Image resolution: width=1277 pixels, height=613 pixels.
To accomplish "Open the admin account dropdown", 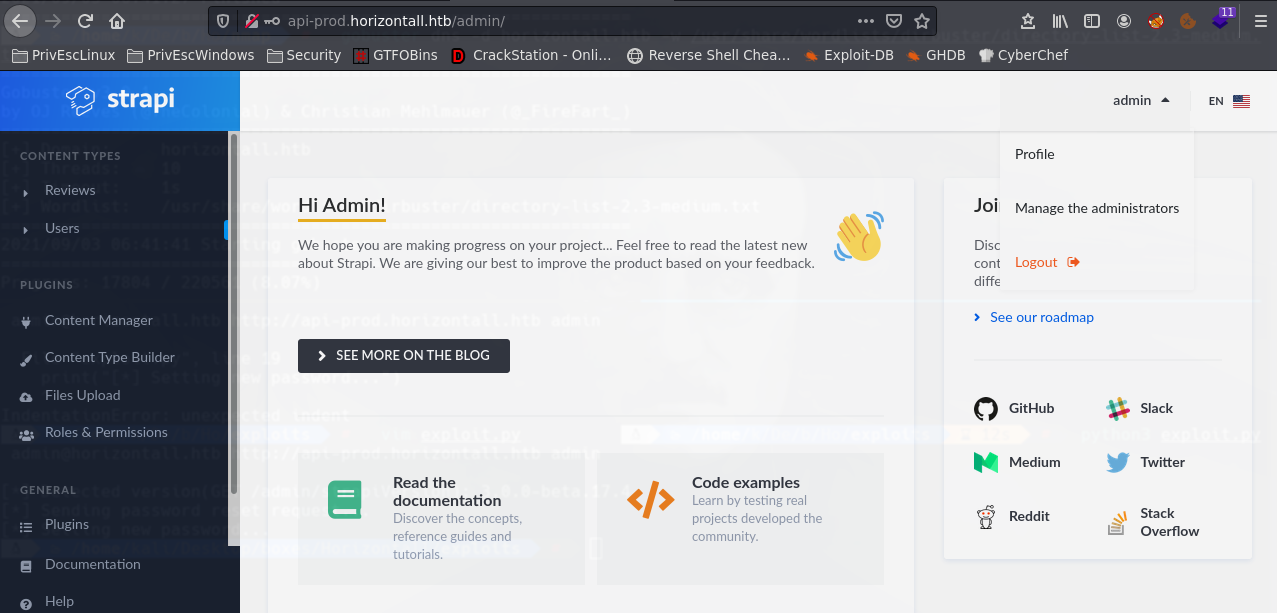I will [x=1141, y=100].
